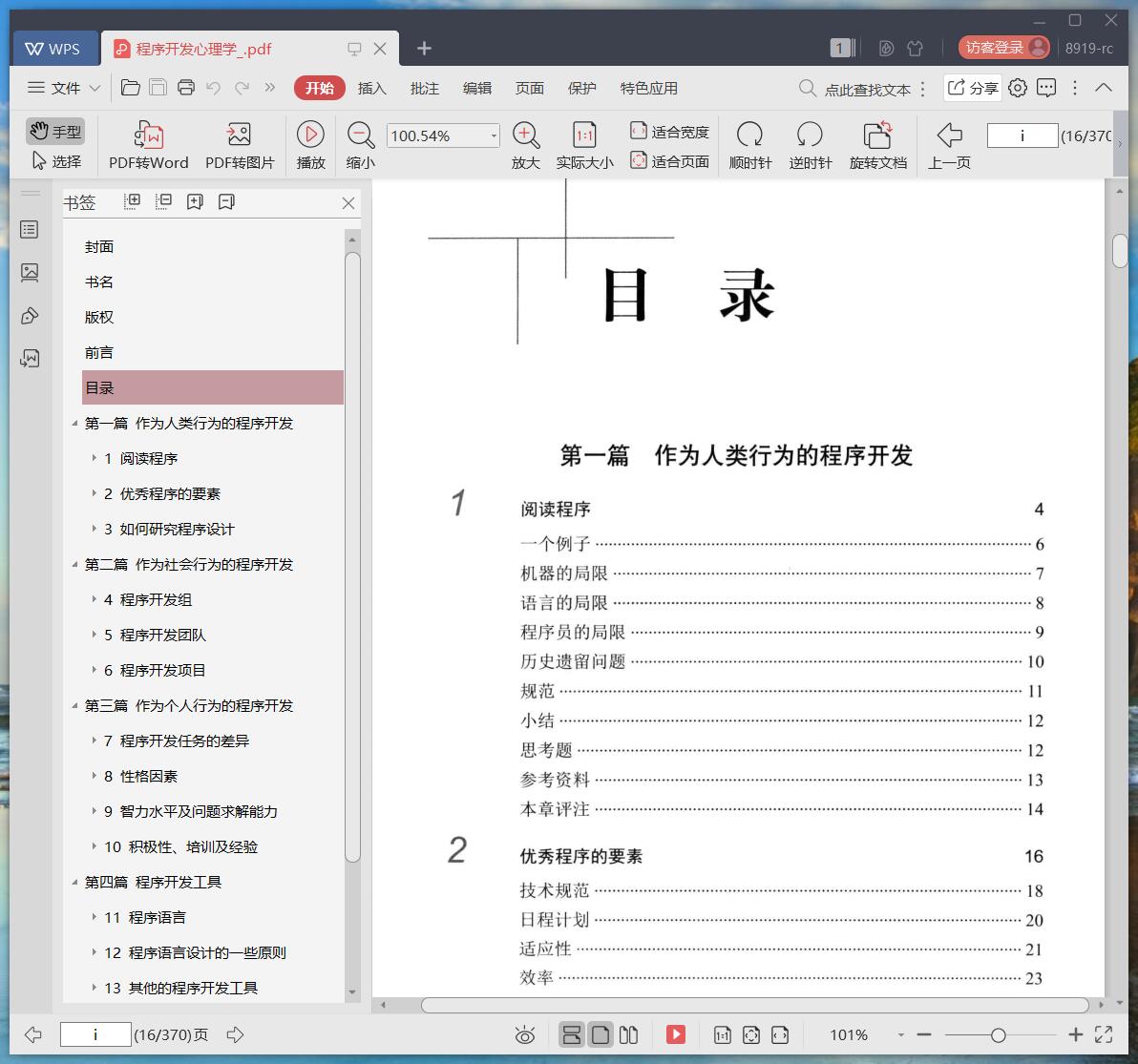Open the WPS home tab
Image resolution: width=1138 pixels, height=1064 pixels.
click(x=53, y=49)
